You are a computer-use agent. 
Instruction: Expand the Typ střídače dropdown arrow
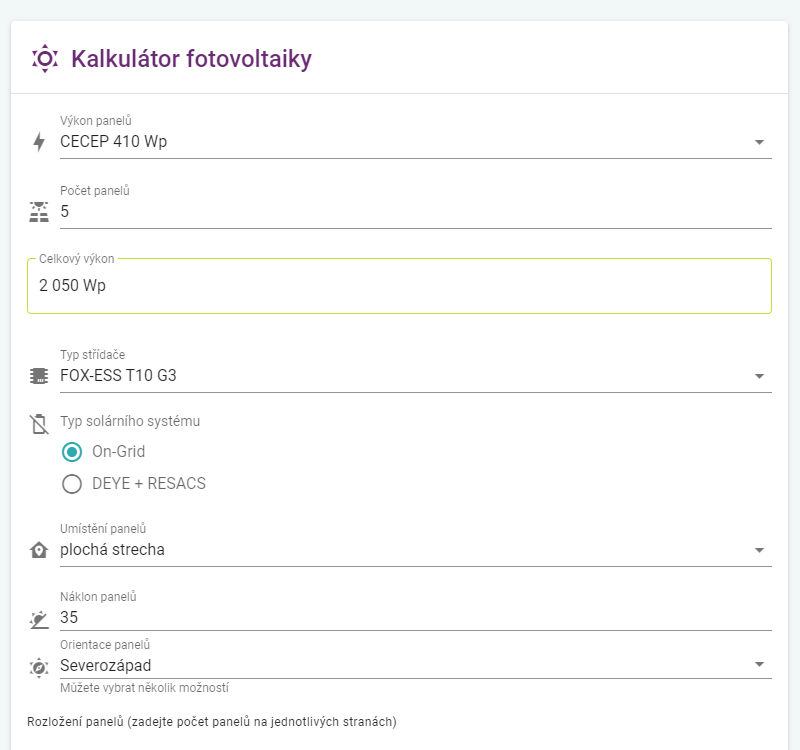[x=759, y=376]
